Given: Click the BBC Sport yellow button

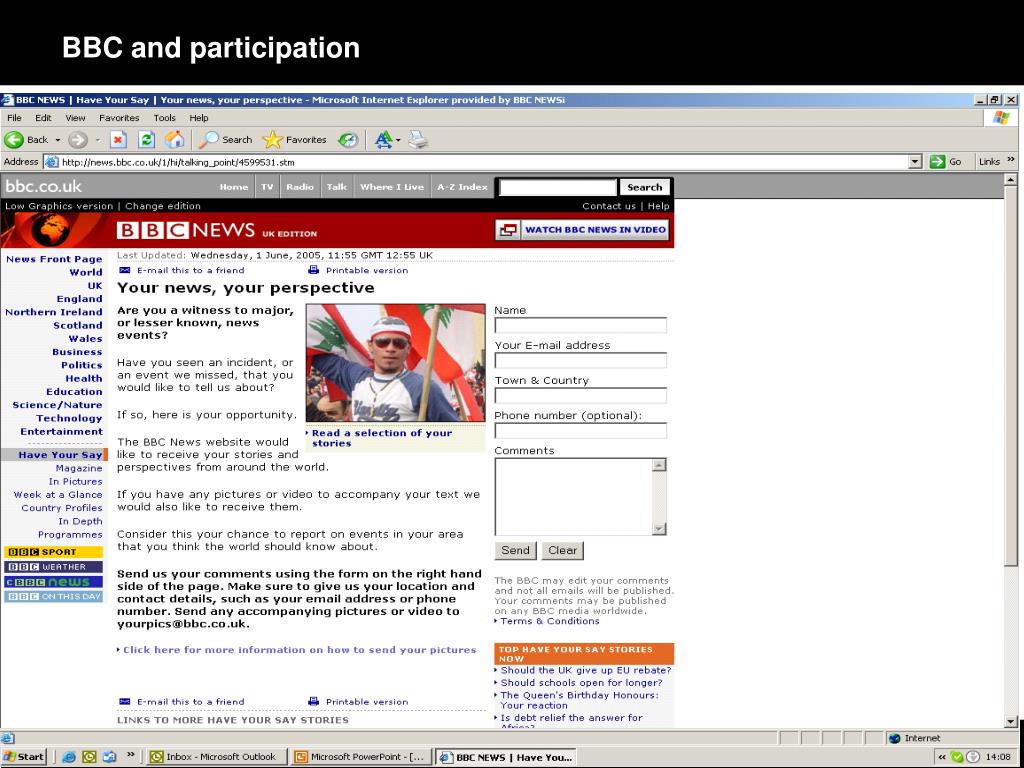Looking at the screenshot, I should tap(54, 552).
